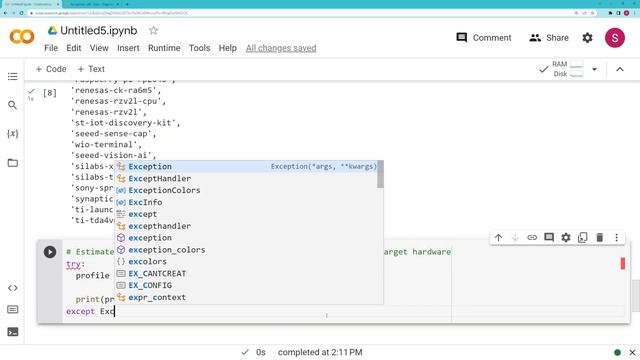Copy link to this cell
The height and width of the screenshot is (360, 640).
(x=532, y=238)
